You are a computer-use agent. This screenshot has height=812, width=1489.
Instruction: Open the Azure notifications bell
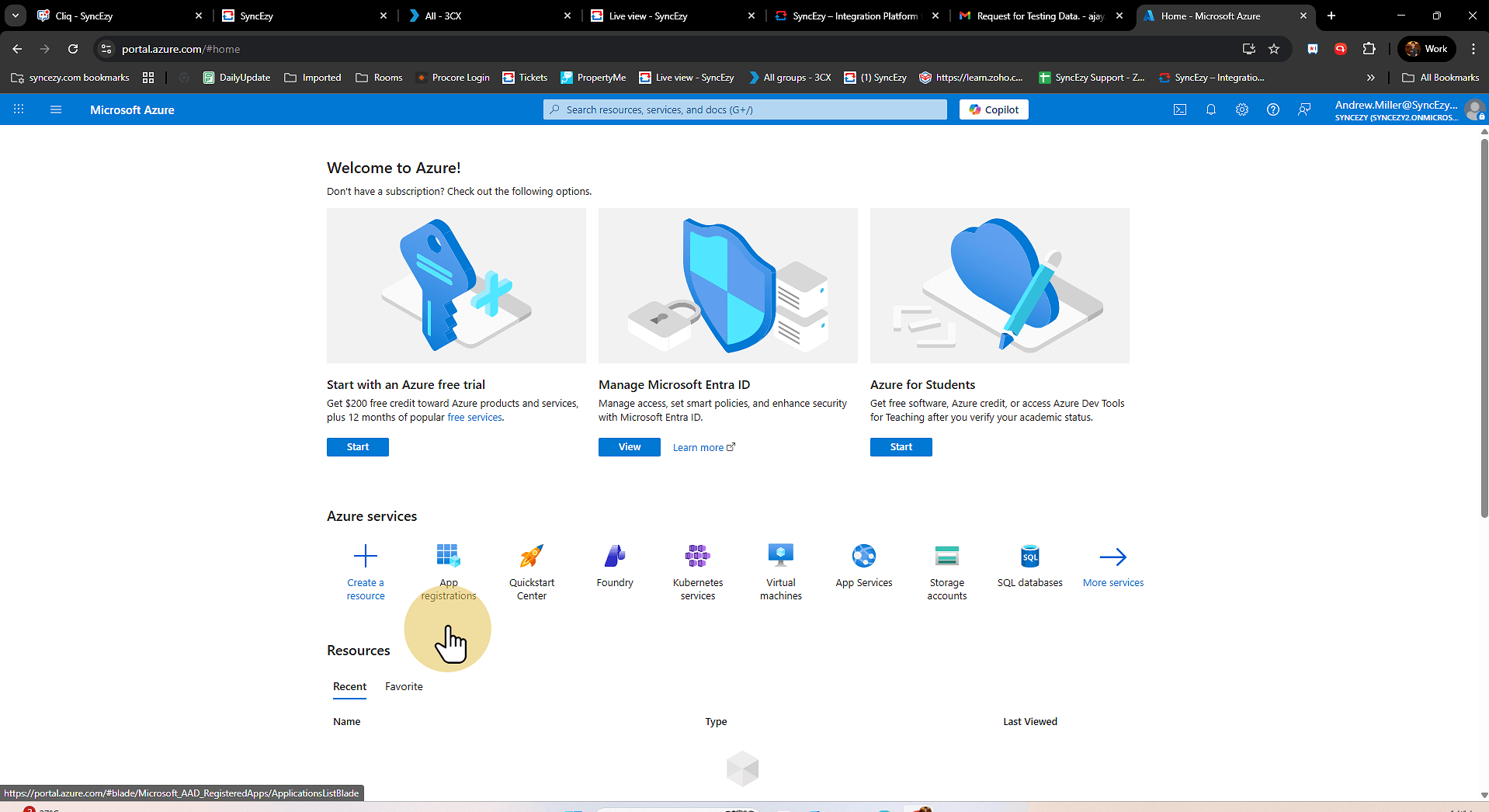click(x=1210, y=109)
